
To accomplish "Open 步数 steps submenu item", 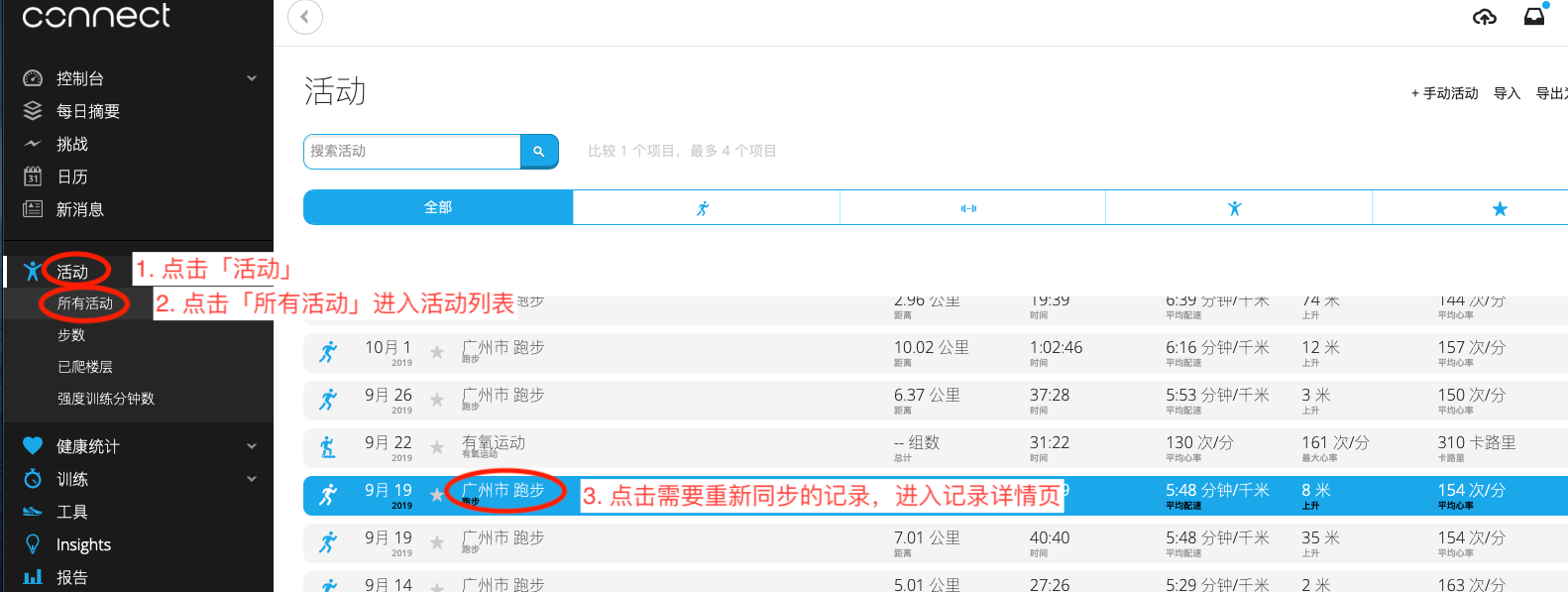I will [71, 335].
